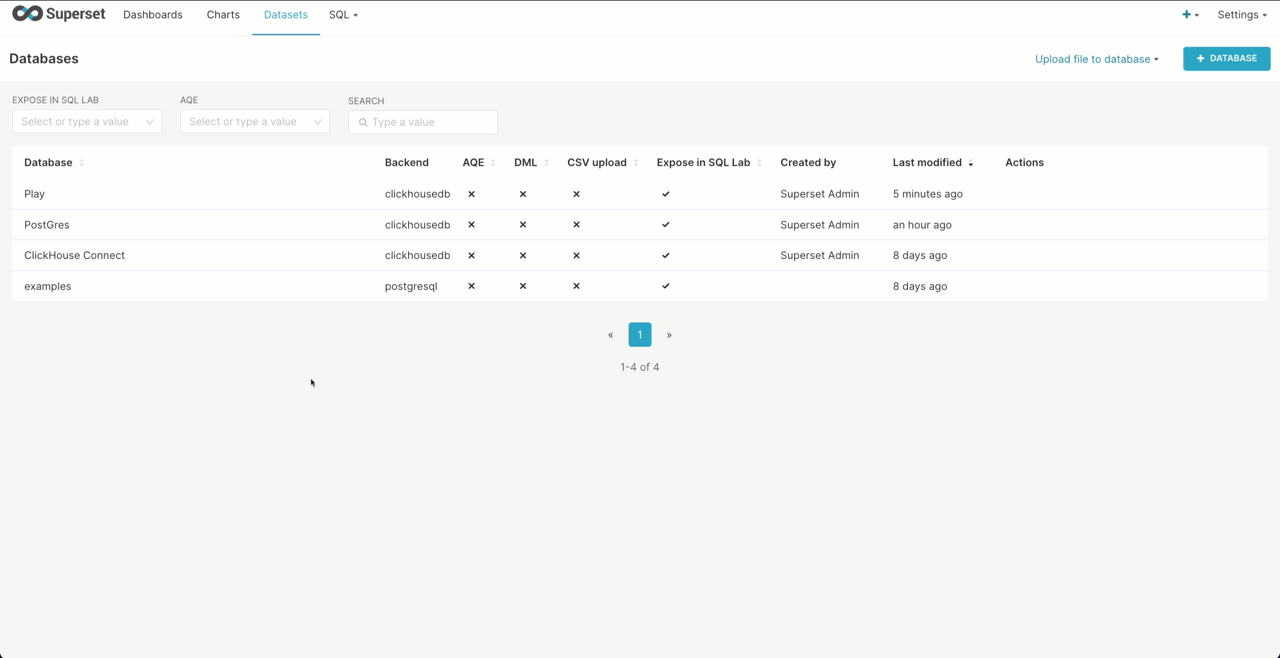Click Expose in SQL Lab checkmark for Play
This screenshot has height=658, width=1280.
click(666, 194)
